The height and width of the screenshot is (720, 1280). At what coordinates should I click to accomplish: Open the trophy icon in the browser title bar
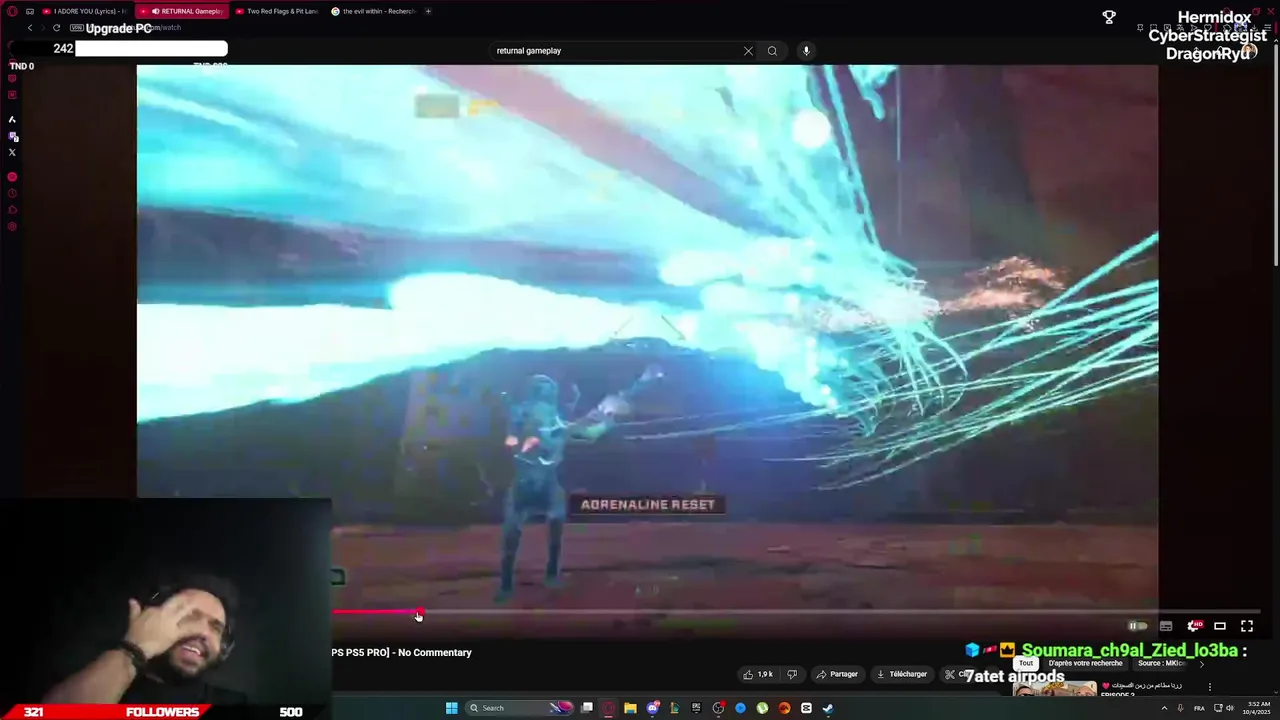1109,17
